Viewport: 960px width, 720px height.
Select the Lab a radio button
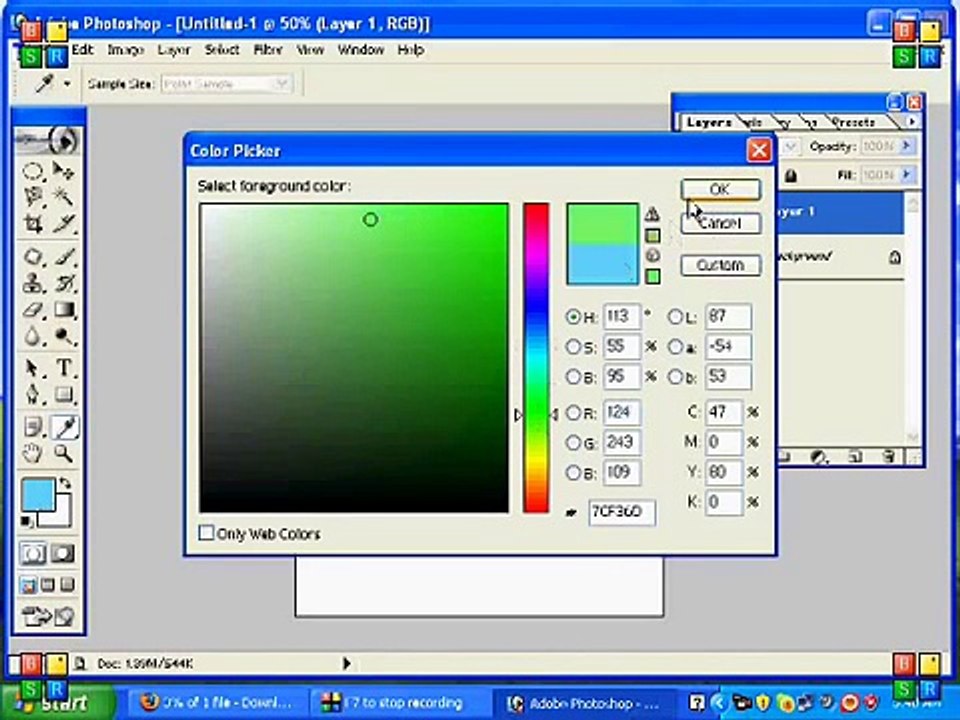coord(675,347)
